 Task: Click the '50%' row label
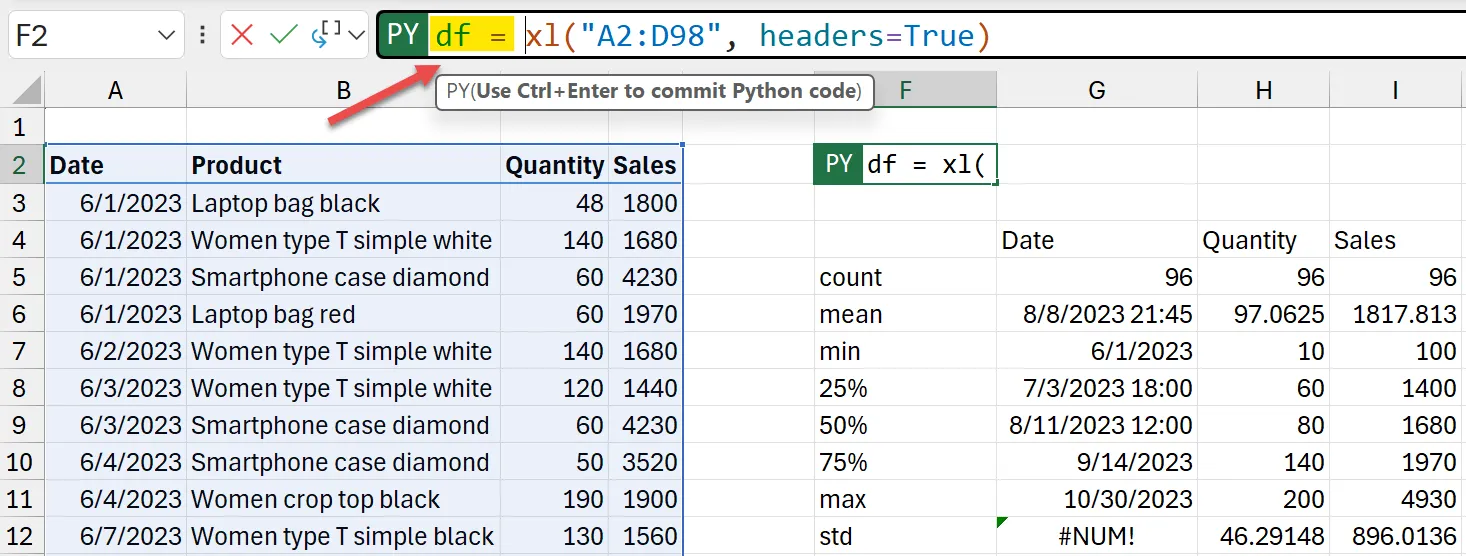[905, 425]
